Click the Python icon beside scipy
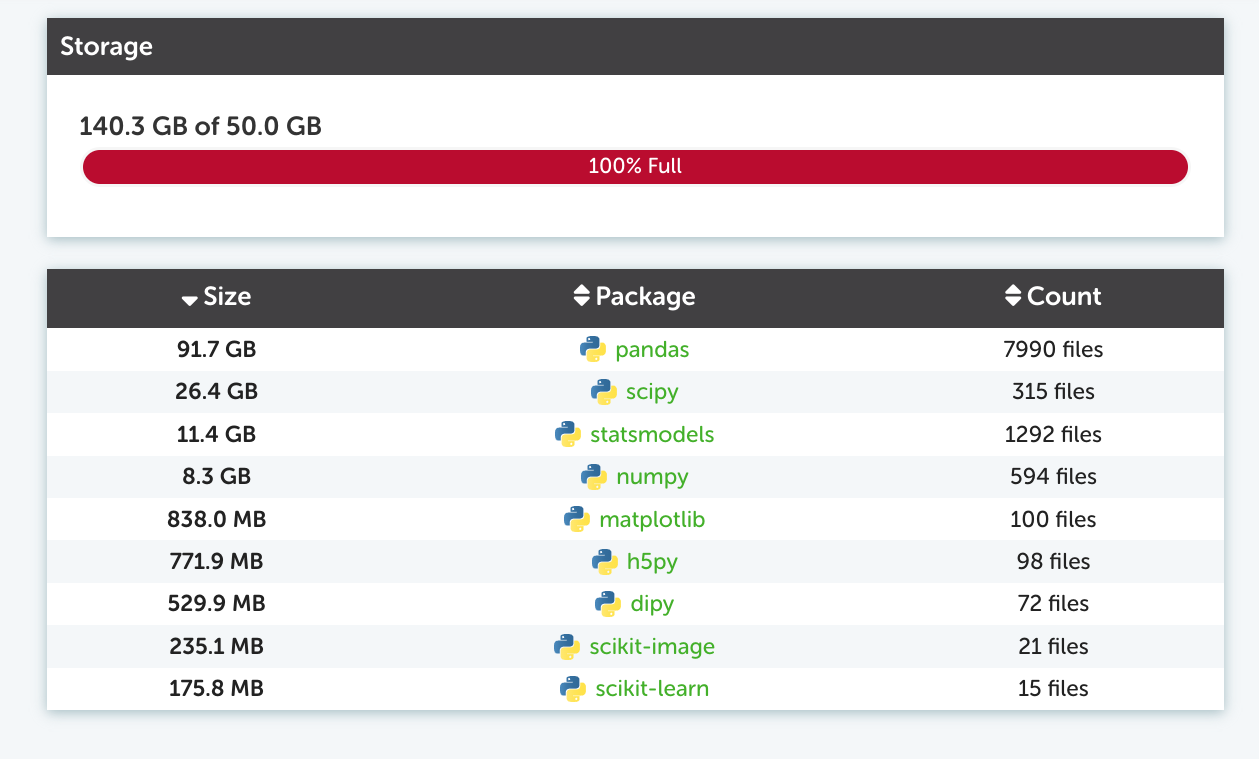The height and width of the screenshot is (759, 1259). 604,392
